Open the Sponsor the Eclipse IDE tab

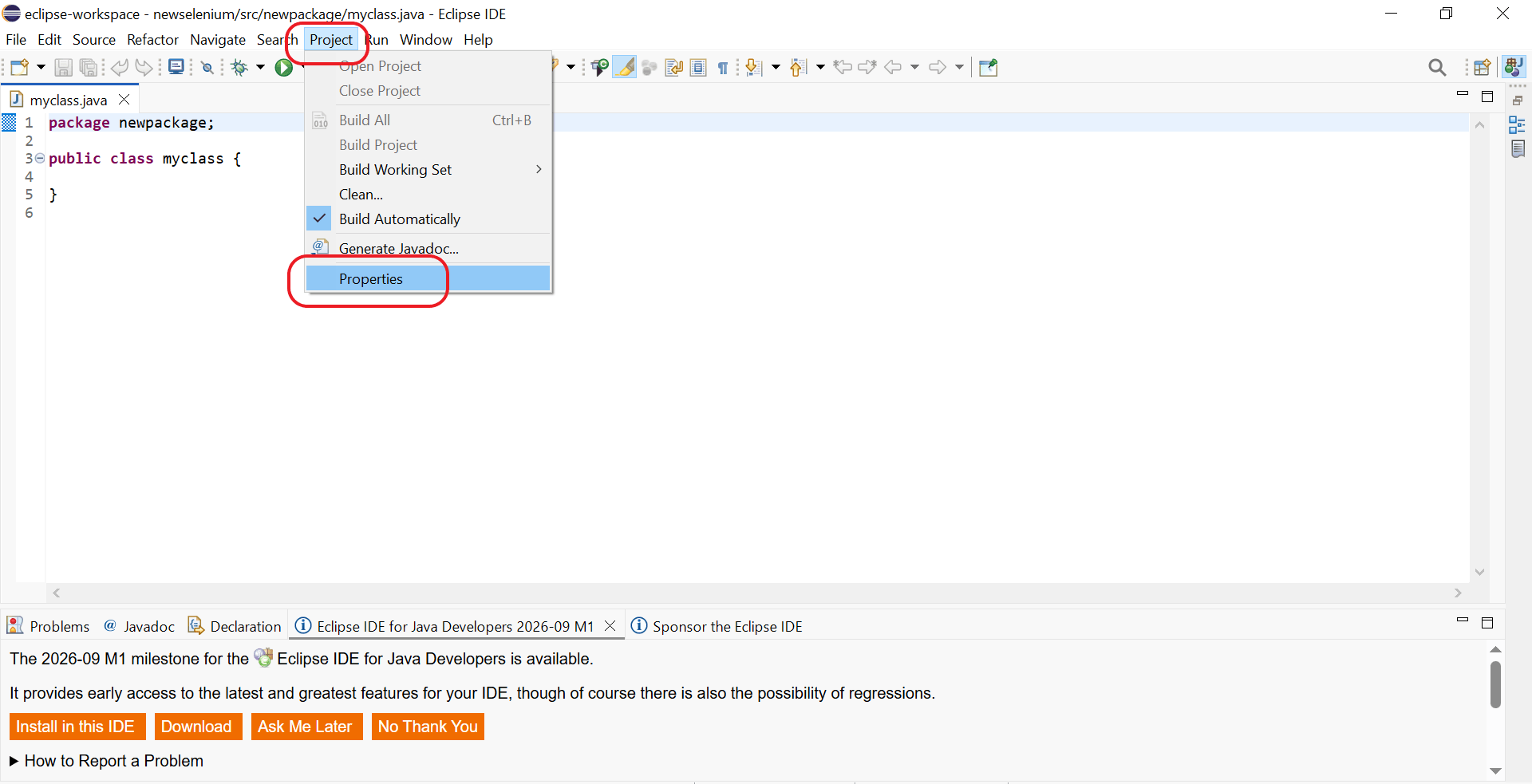point(717,626)
